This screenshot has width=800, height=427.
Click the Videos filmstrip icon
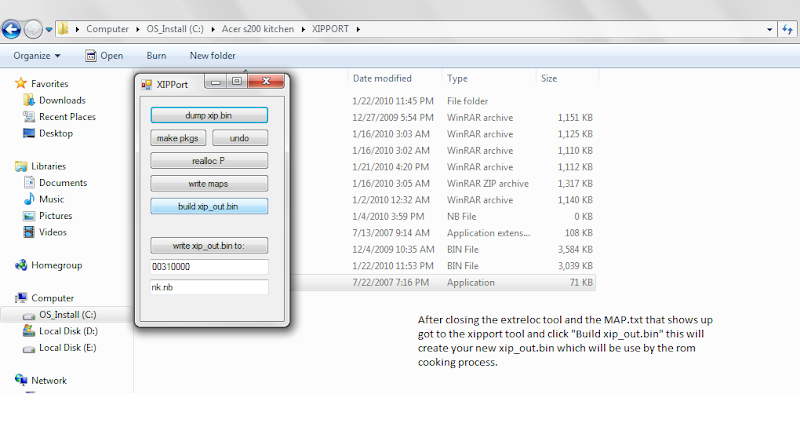point(29,232)
